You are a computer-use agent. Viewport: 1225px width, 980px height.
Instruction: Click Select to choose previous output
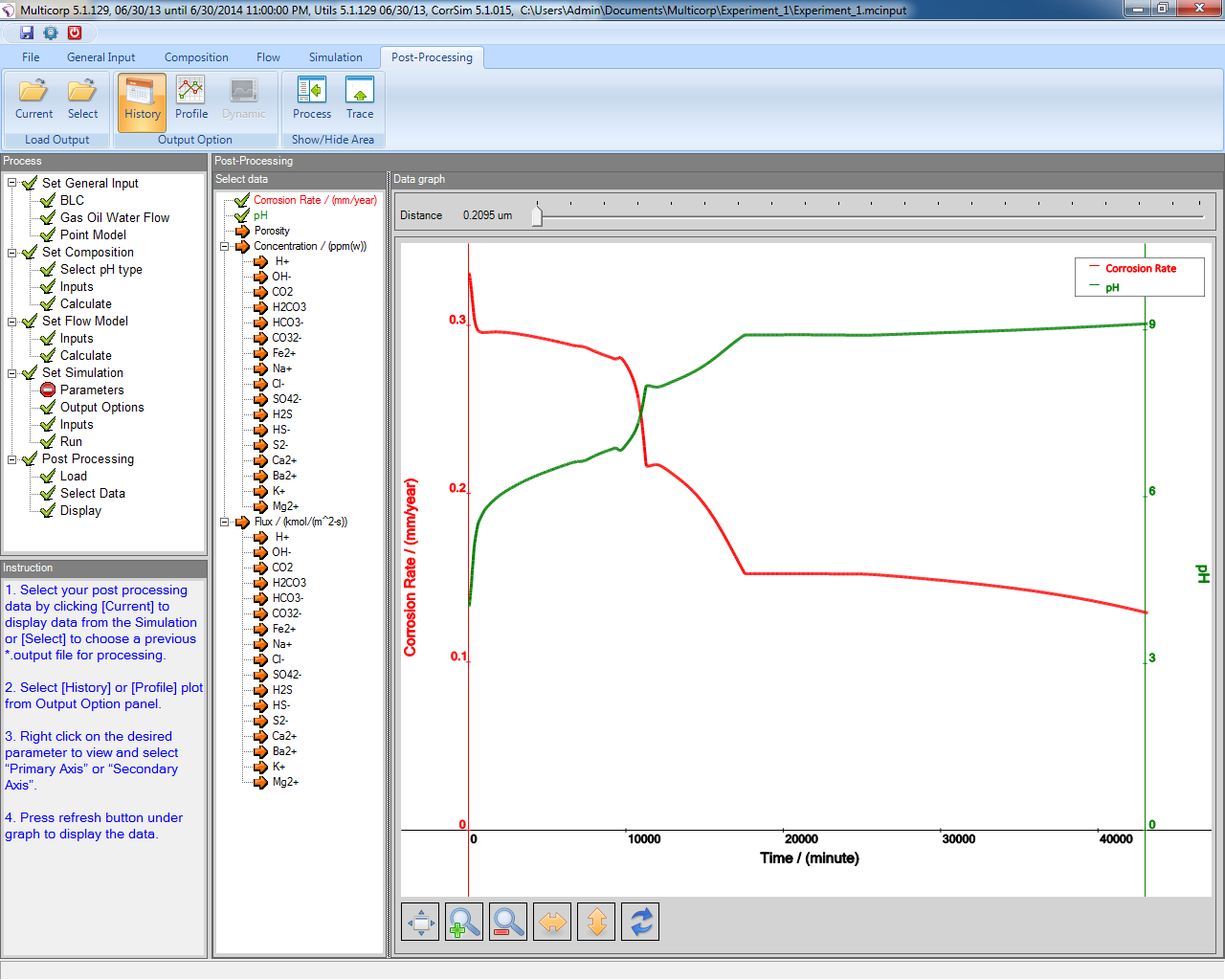point(82,99)
